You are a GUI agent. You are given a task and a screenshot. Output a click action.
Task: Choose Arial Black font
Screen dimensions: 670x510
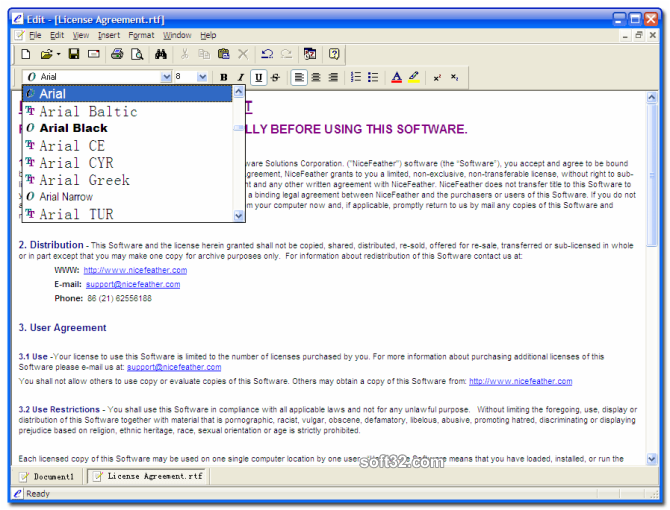[x=127, y=128]
